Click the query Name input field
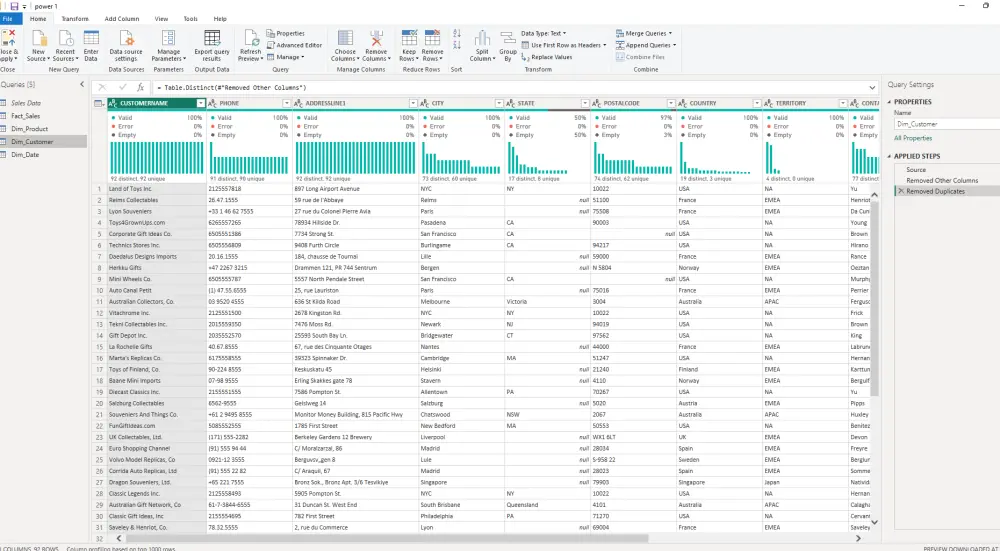Image resolution: width=1000 pixels, height=551 pixels. pyautogui.click(x=947, y=124)
